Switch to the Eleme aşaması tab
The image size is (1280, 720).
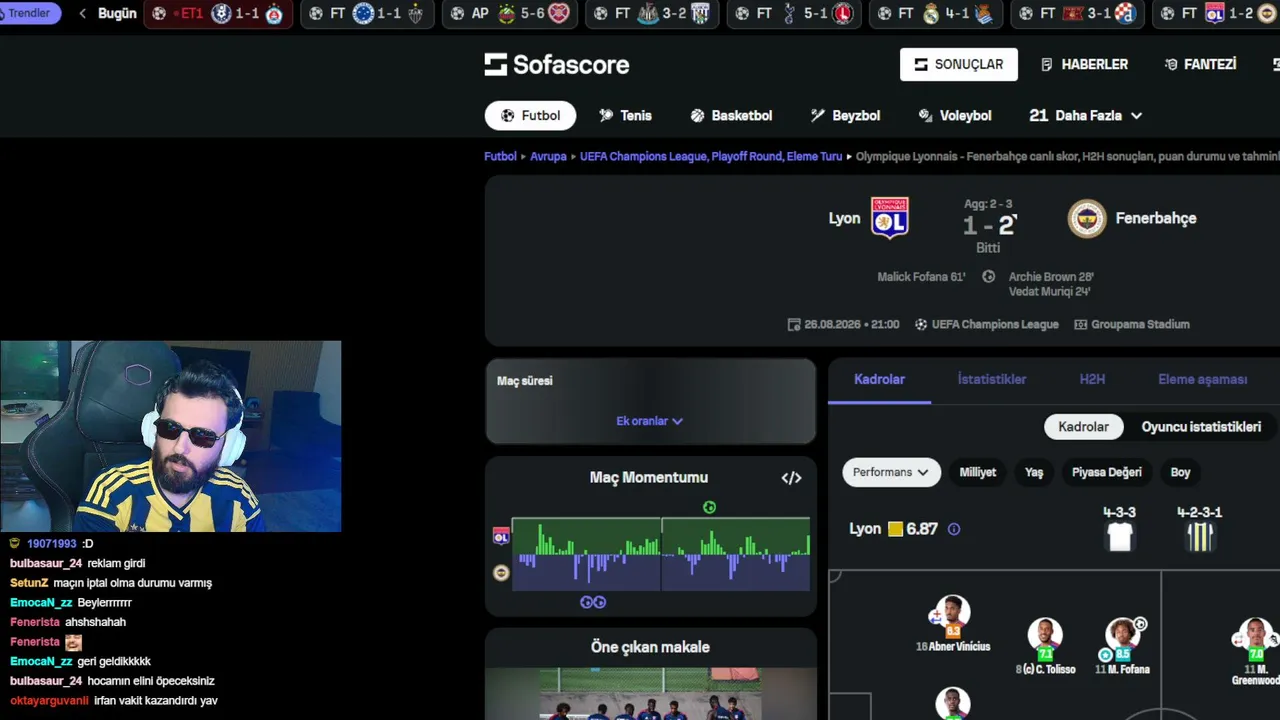pos(1202,380)
